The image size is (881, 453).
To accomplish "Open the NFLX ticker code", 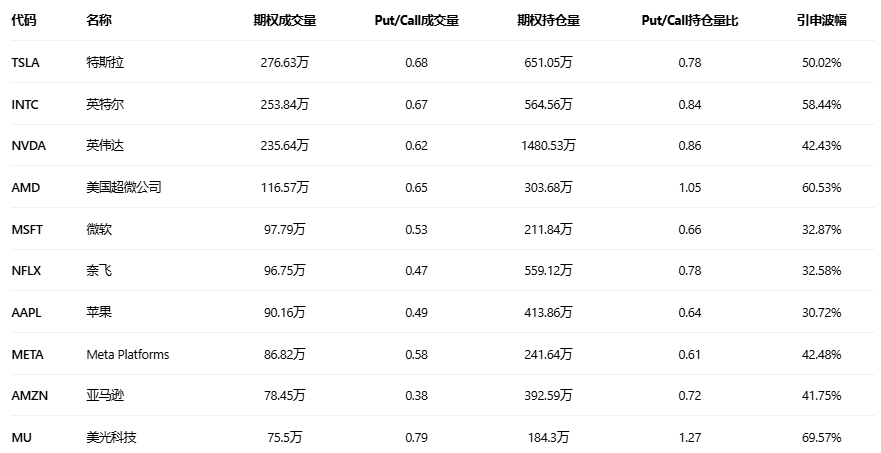I will click(x=26, y=271).
